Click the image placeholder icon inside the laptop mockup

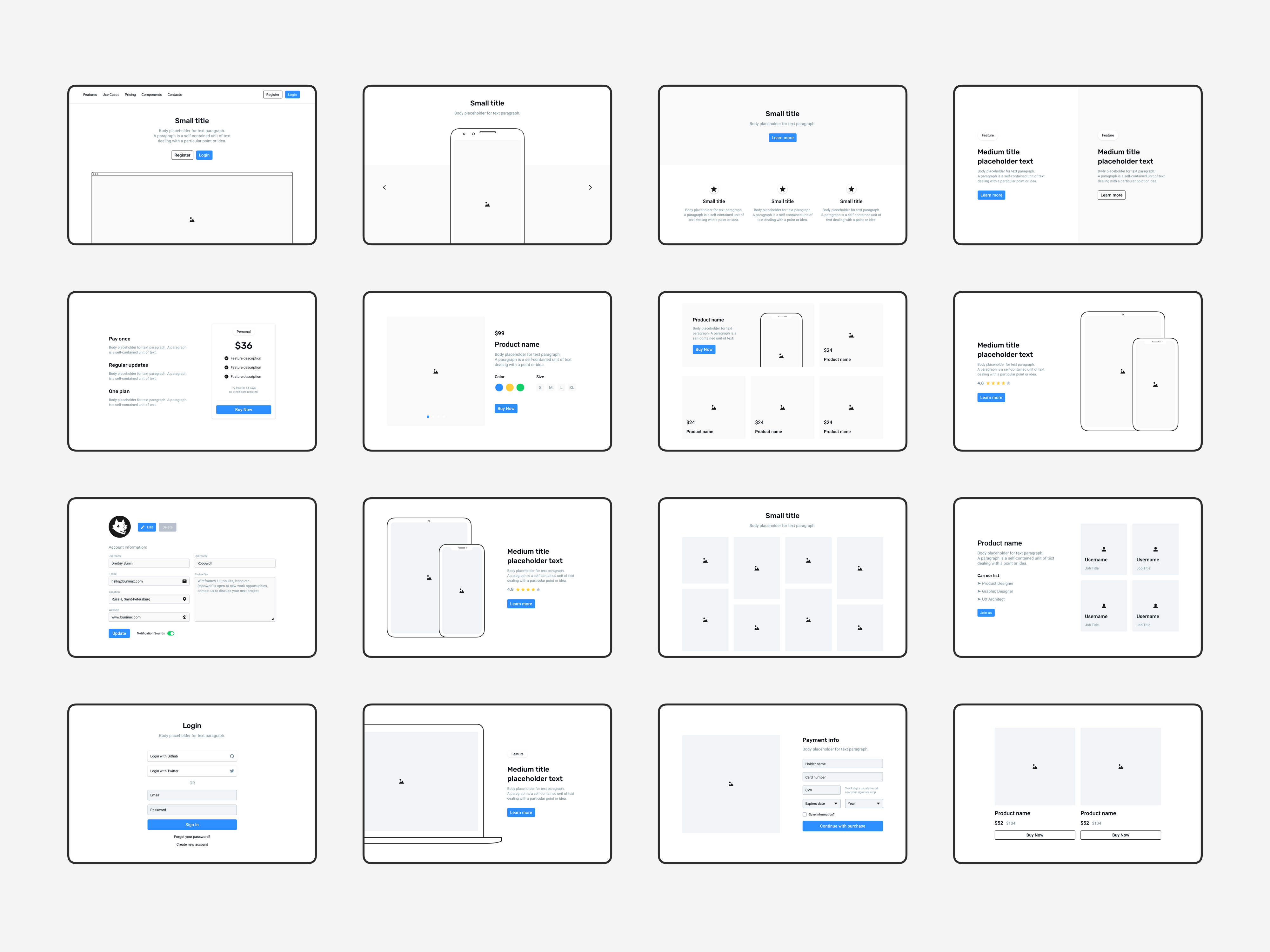(x=401, y=782)
